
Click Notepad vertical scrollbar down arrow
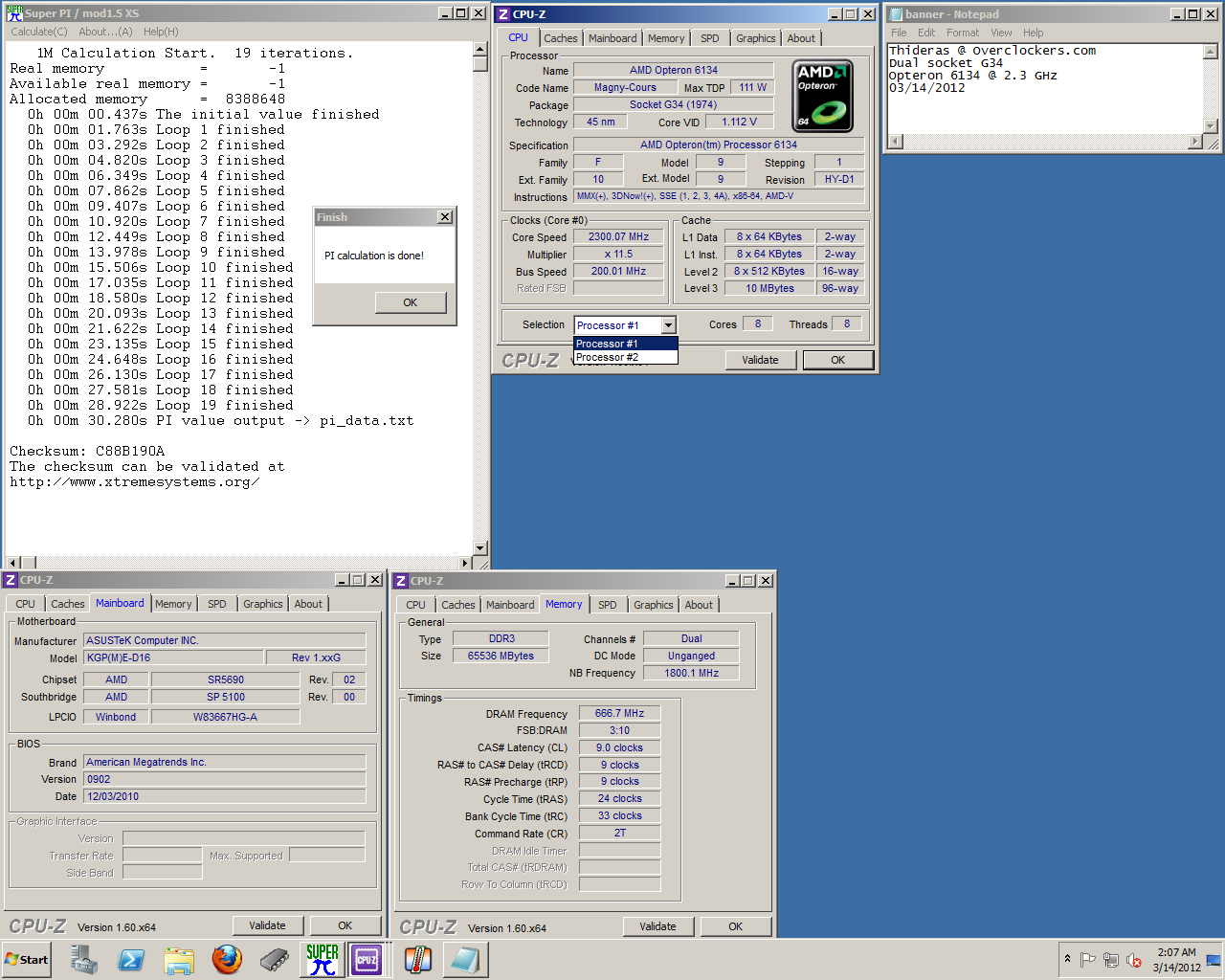(x=1211, y=126)
